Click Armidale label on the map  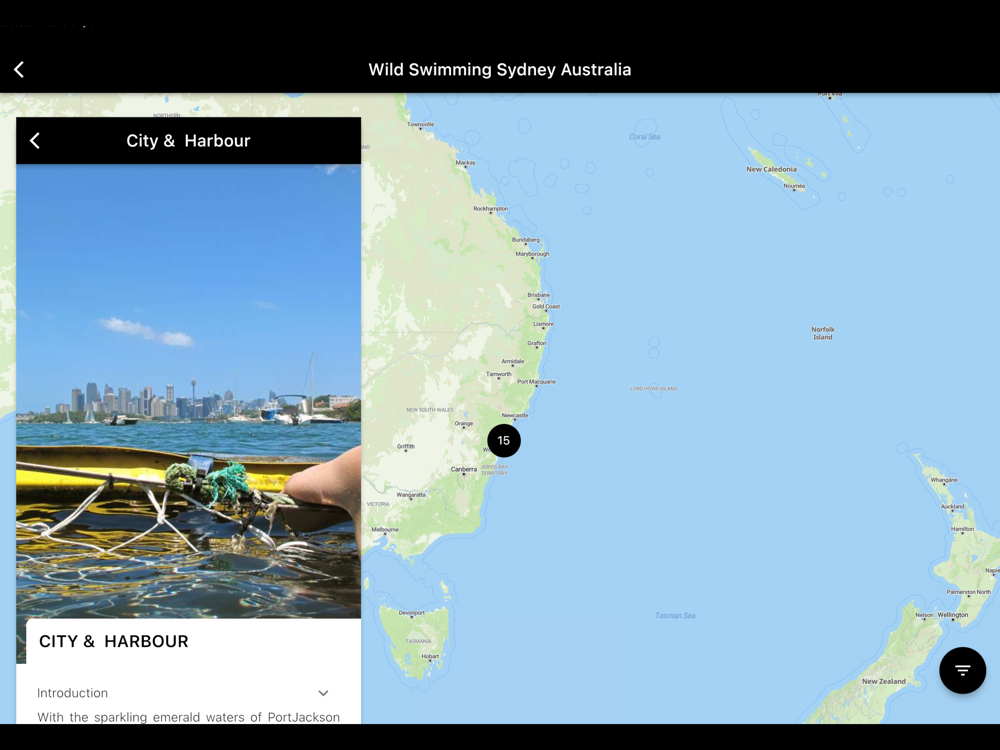coord(513,361)
